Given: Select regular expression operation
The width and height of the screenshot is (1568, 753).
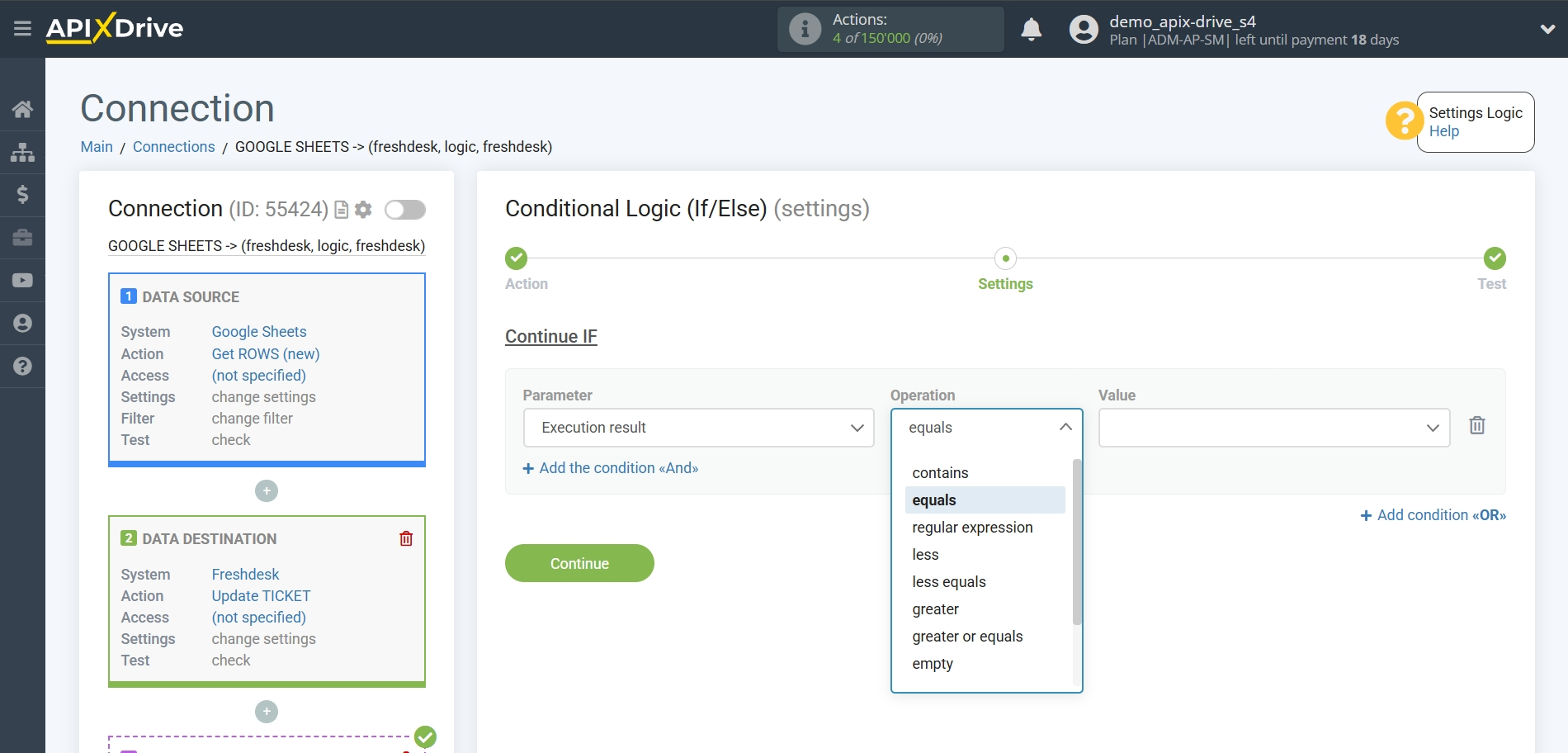Looking at the screenshot, I should coord(985,528).
